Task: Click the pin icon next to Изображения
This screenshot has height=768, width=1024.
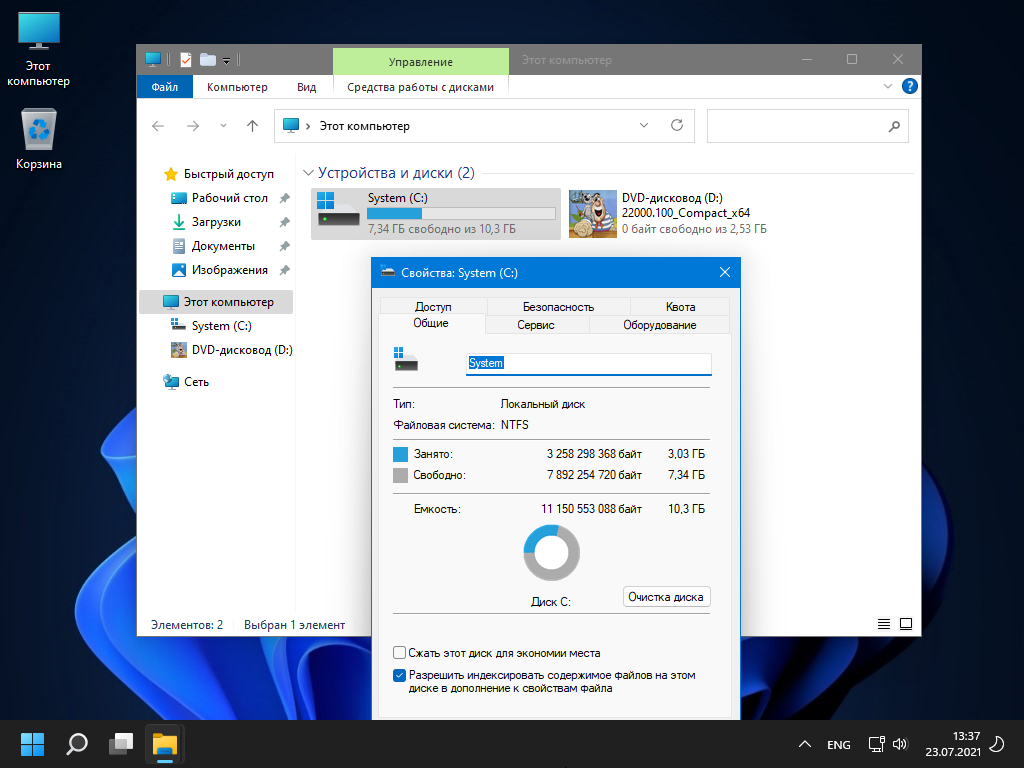Action: pyautogui.click(x=284, y=270)
